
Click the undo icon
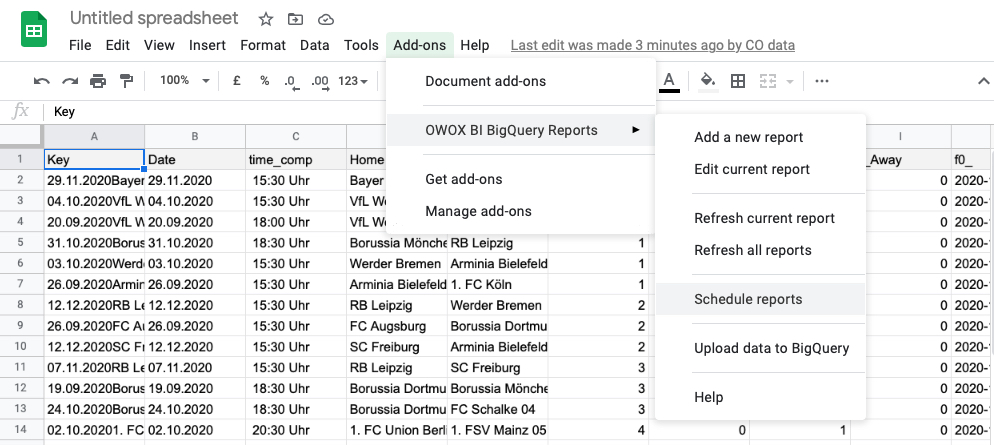pos(42,81)
